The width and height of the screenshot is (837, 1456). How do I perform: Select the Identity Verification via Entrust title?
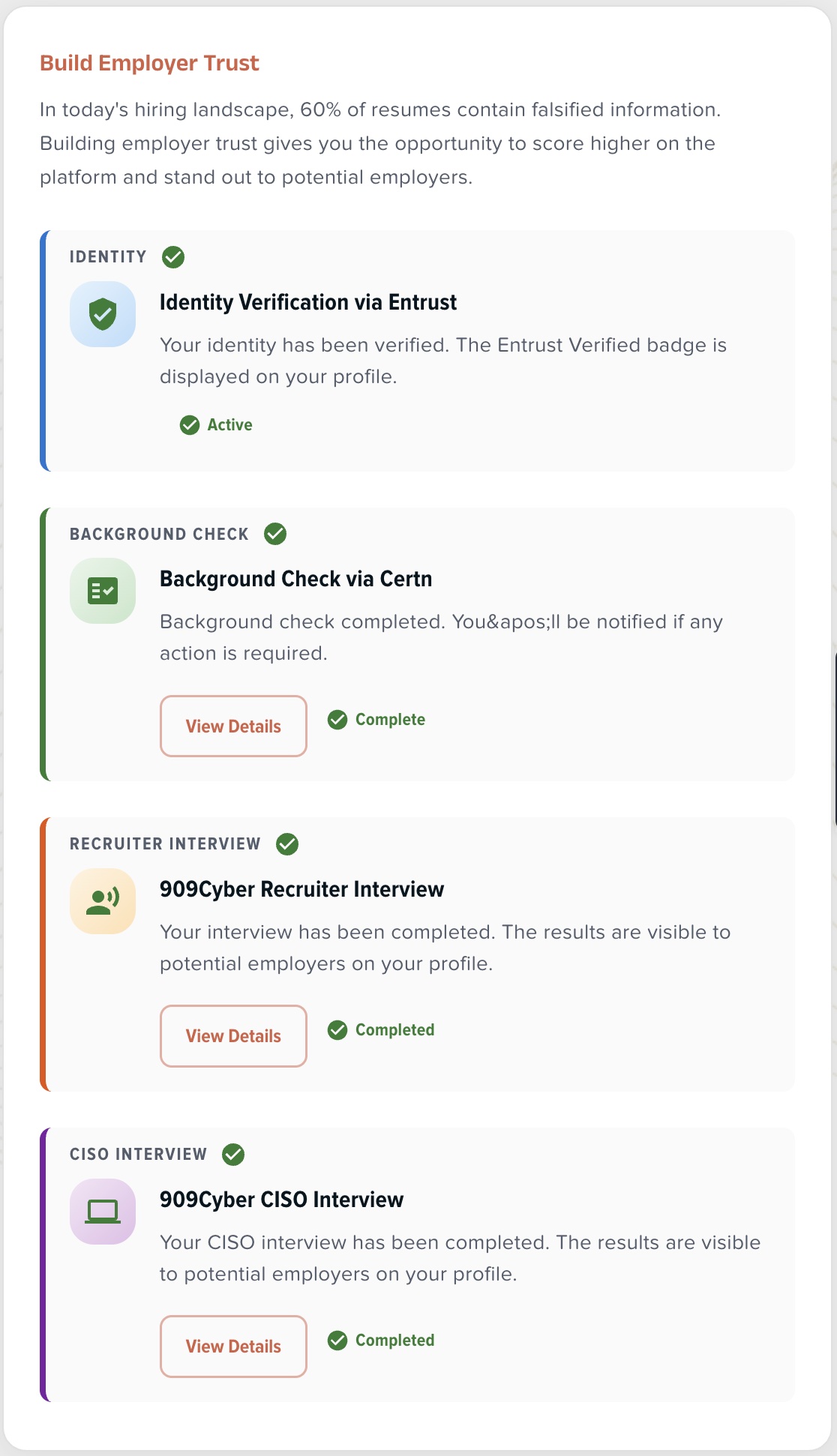click(x=308, y=302)
